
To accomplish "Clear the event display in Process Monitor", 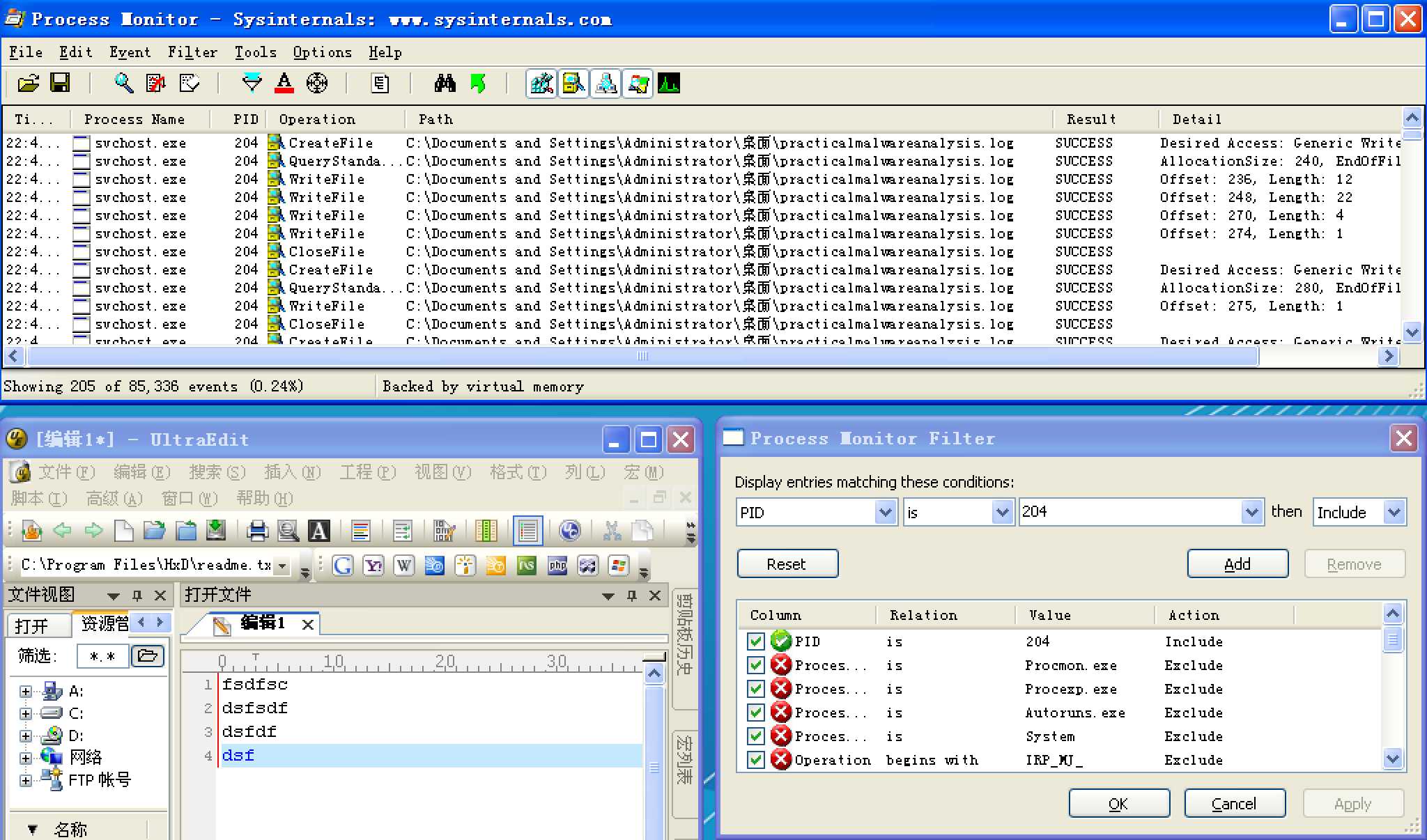I will click(189, 84).
